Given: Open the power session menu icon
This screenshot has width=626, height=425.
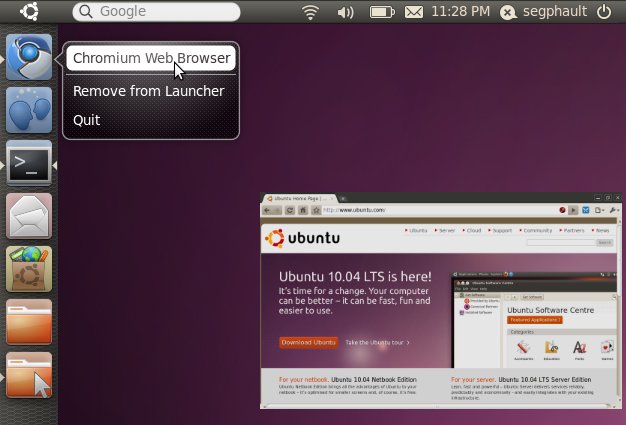Looking at the screenshot, I should [x=604, y=12].
